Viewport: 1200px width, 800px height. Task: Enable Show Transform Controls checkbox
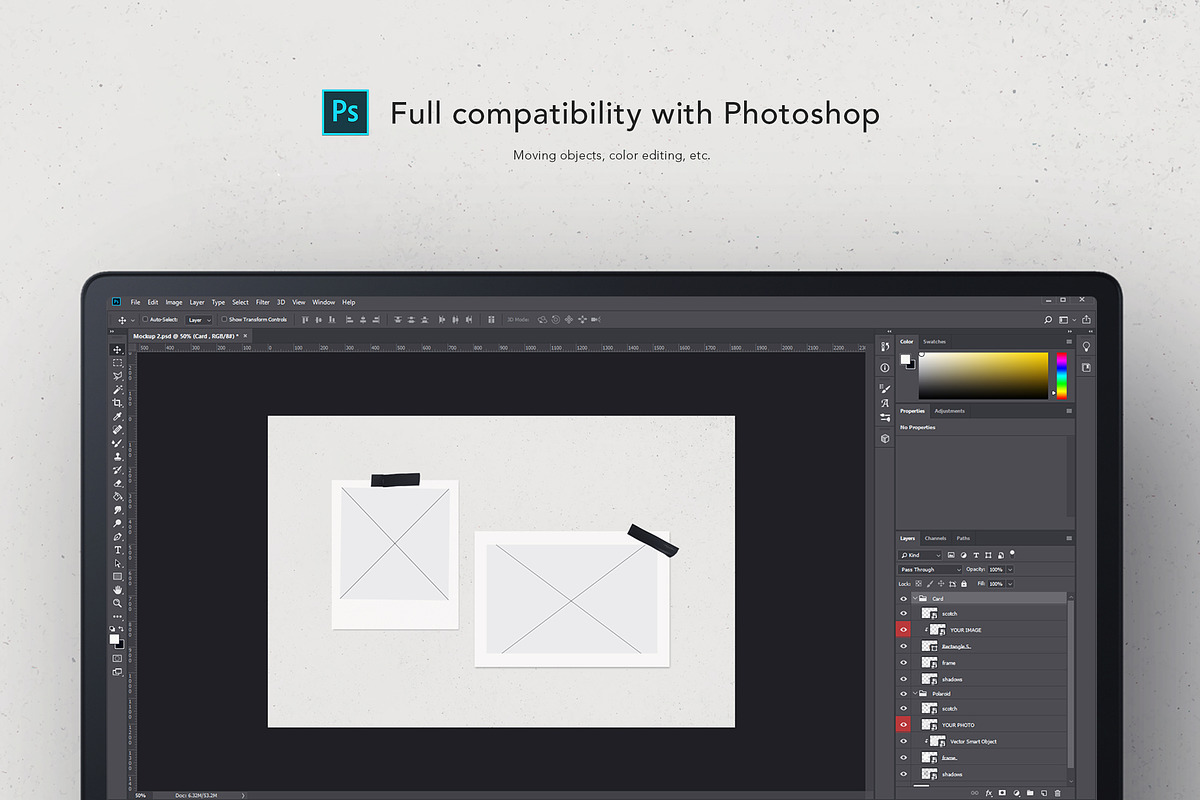(223, 320)
